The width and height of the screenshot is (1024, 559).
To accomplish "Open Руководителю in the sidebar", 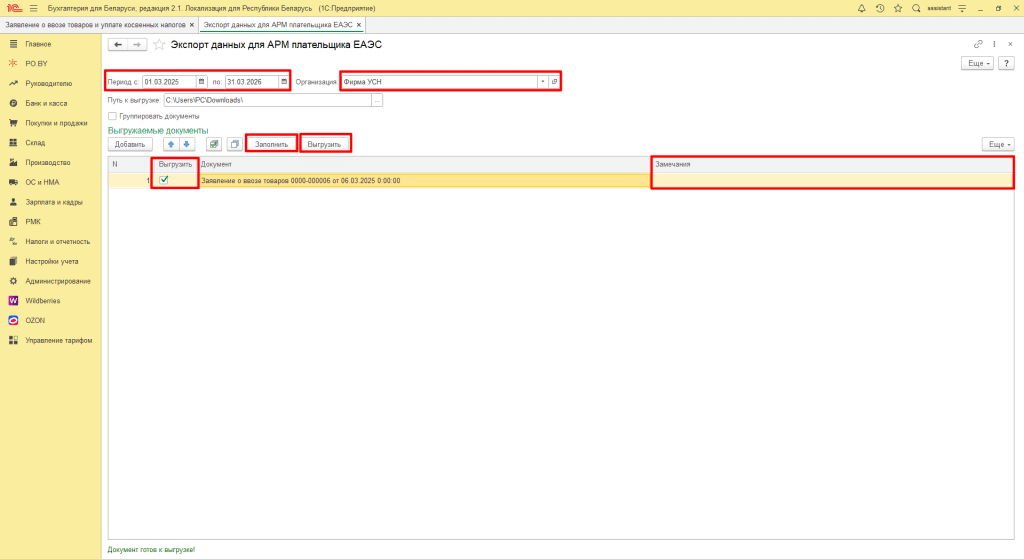I will pos(48,84).
